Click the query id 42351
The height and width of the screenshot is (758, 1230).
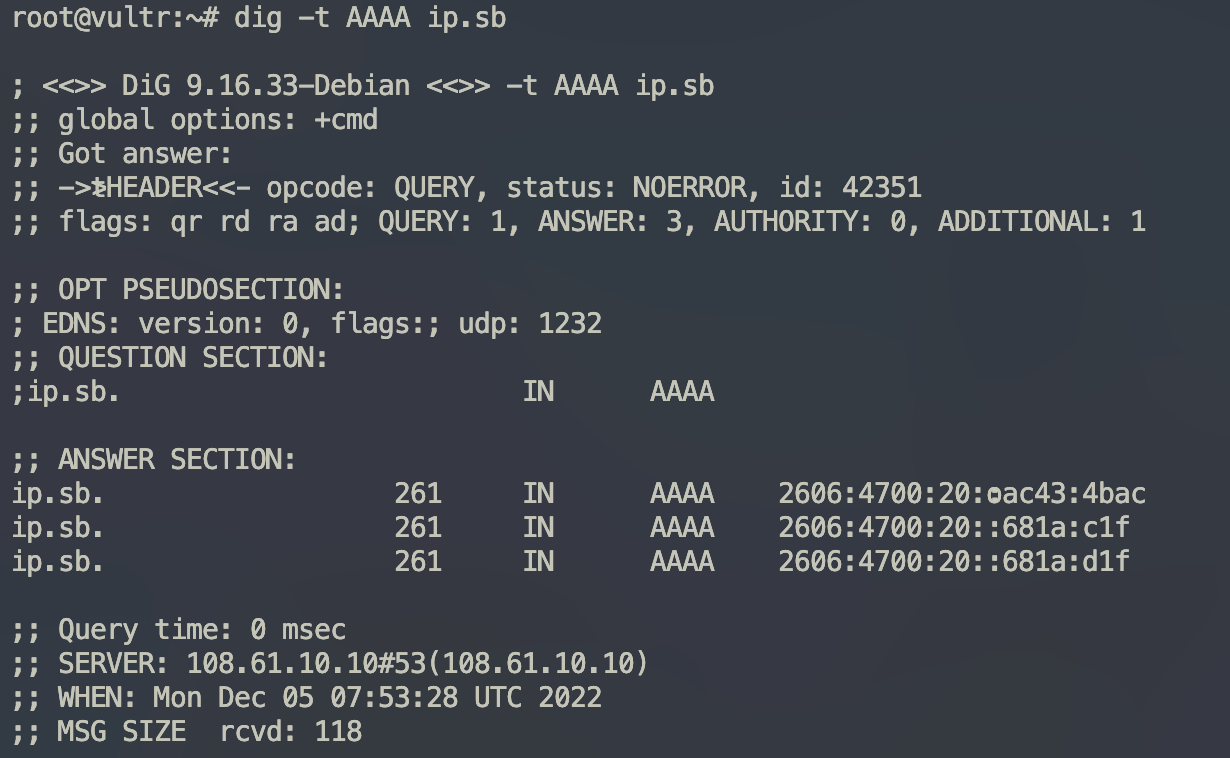coord(881,188)
